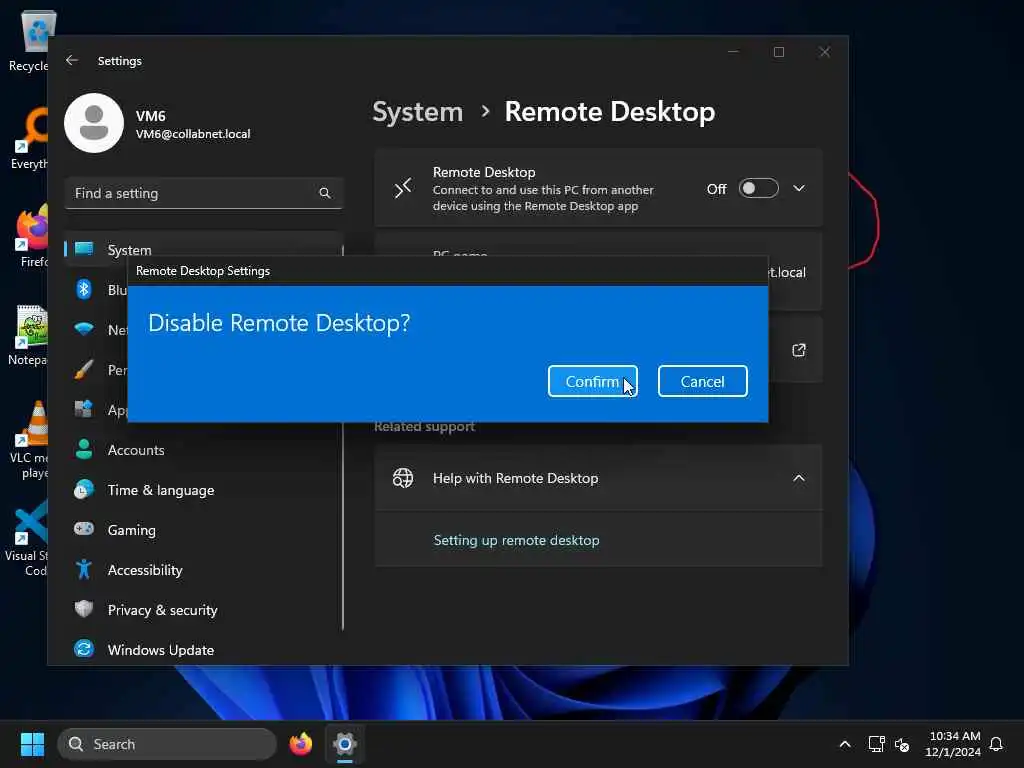The image size is (1024, 768).
Task: Open Windows Update settings
Action: click(203, 650)
